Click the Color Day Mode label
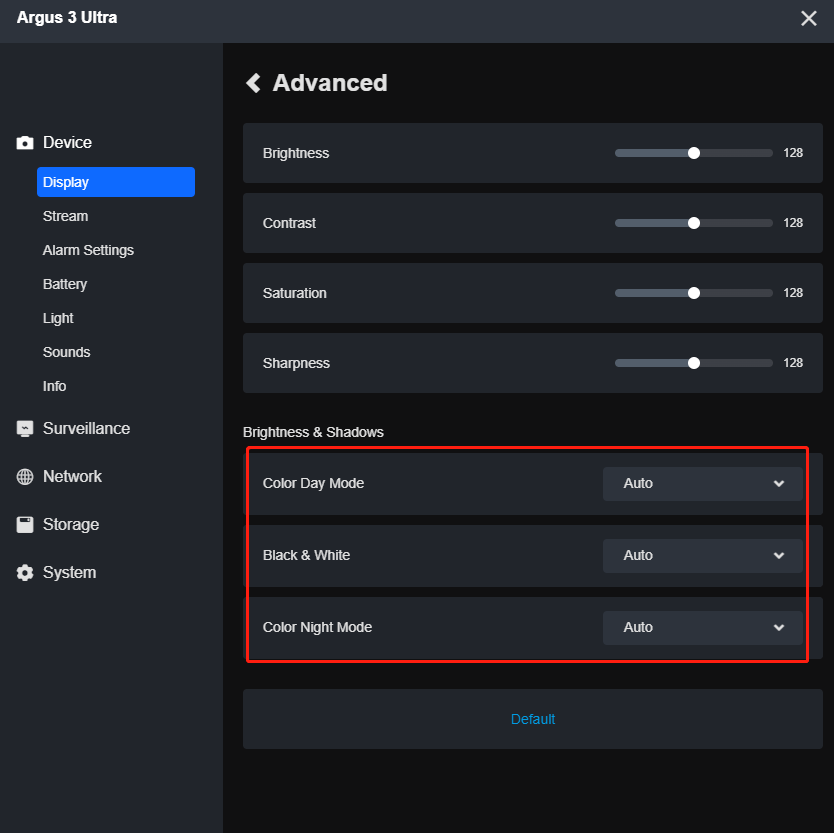The height and width of the screenshot is (833, 834). coord(313,484)
